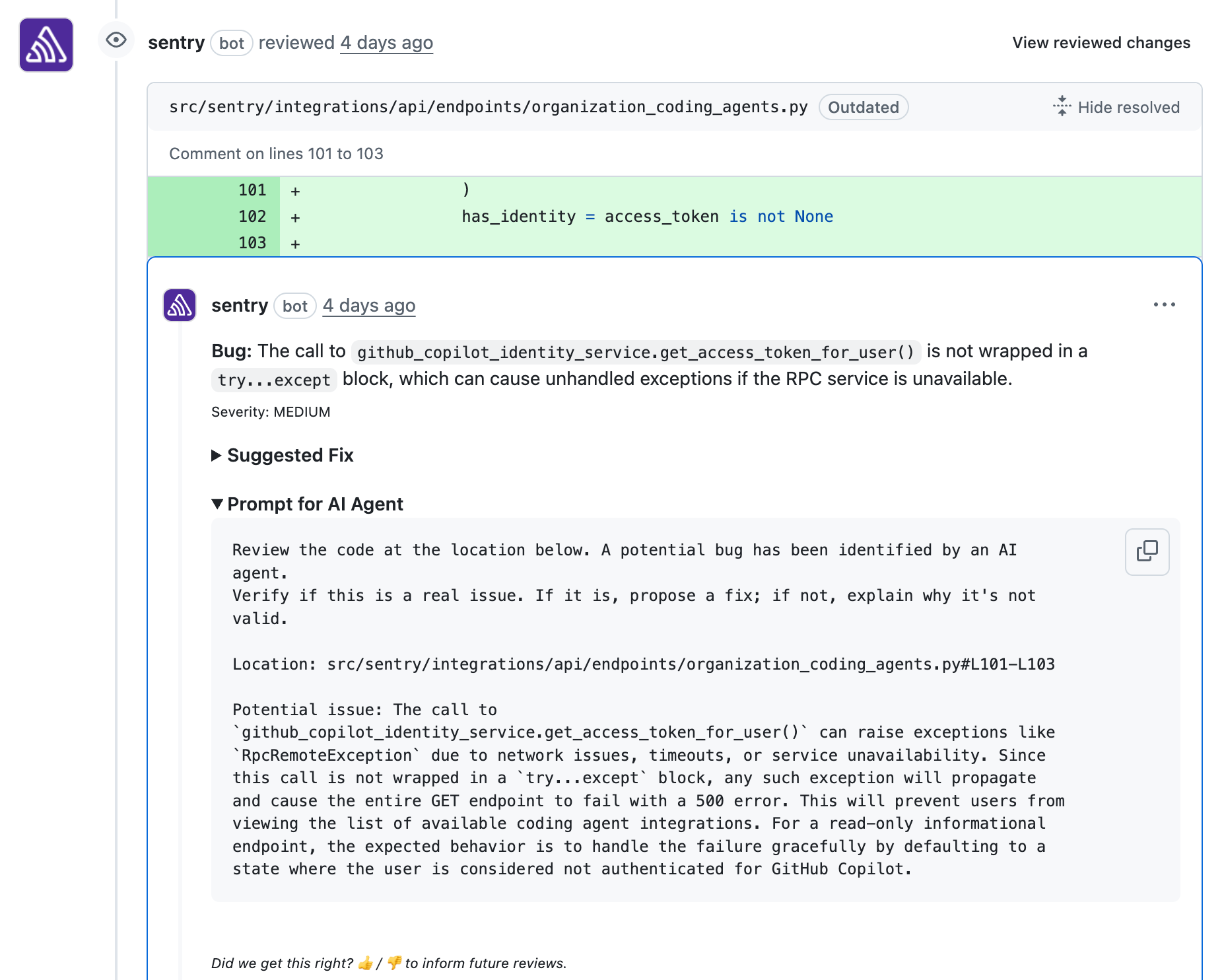
Task: Copy the AI agent prompt to clipboard
Action: [1147, 551]
